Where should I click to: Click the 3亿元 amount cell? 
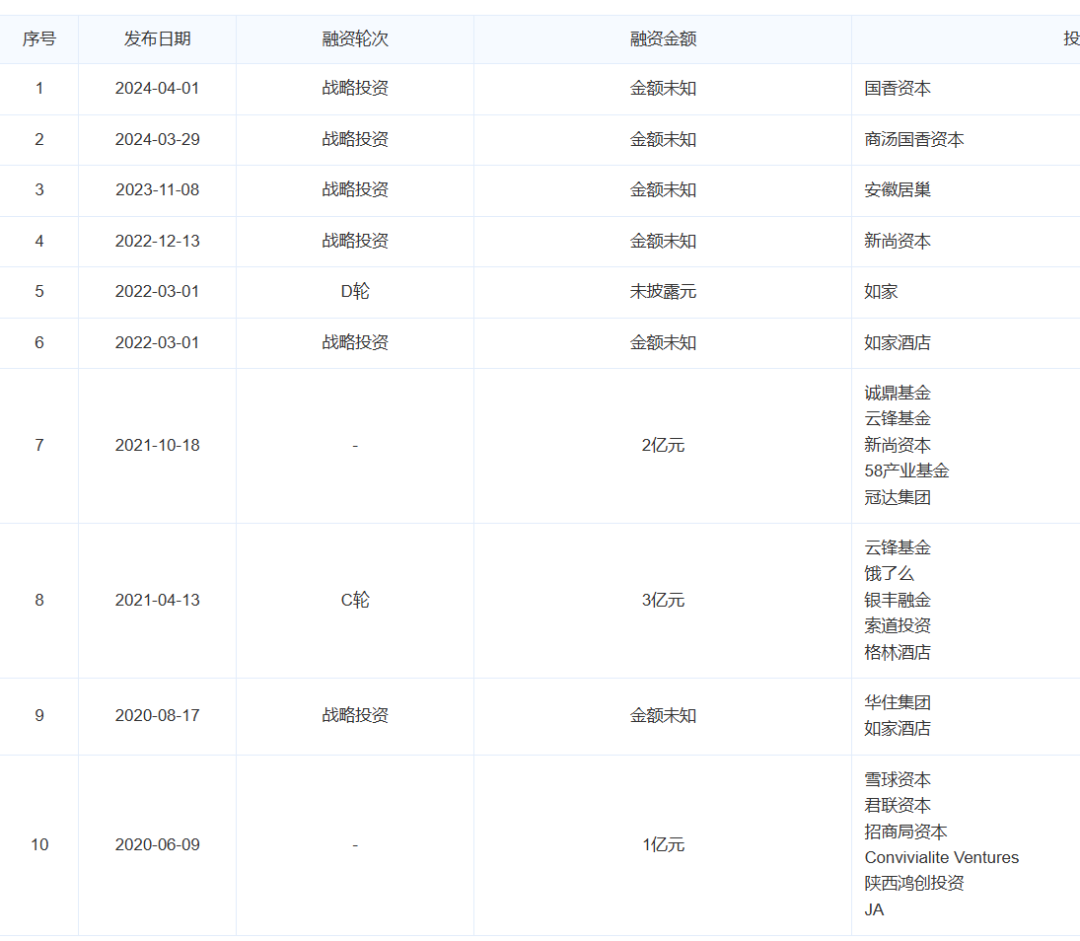click(x=663, y=601)
